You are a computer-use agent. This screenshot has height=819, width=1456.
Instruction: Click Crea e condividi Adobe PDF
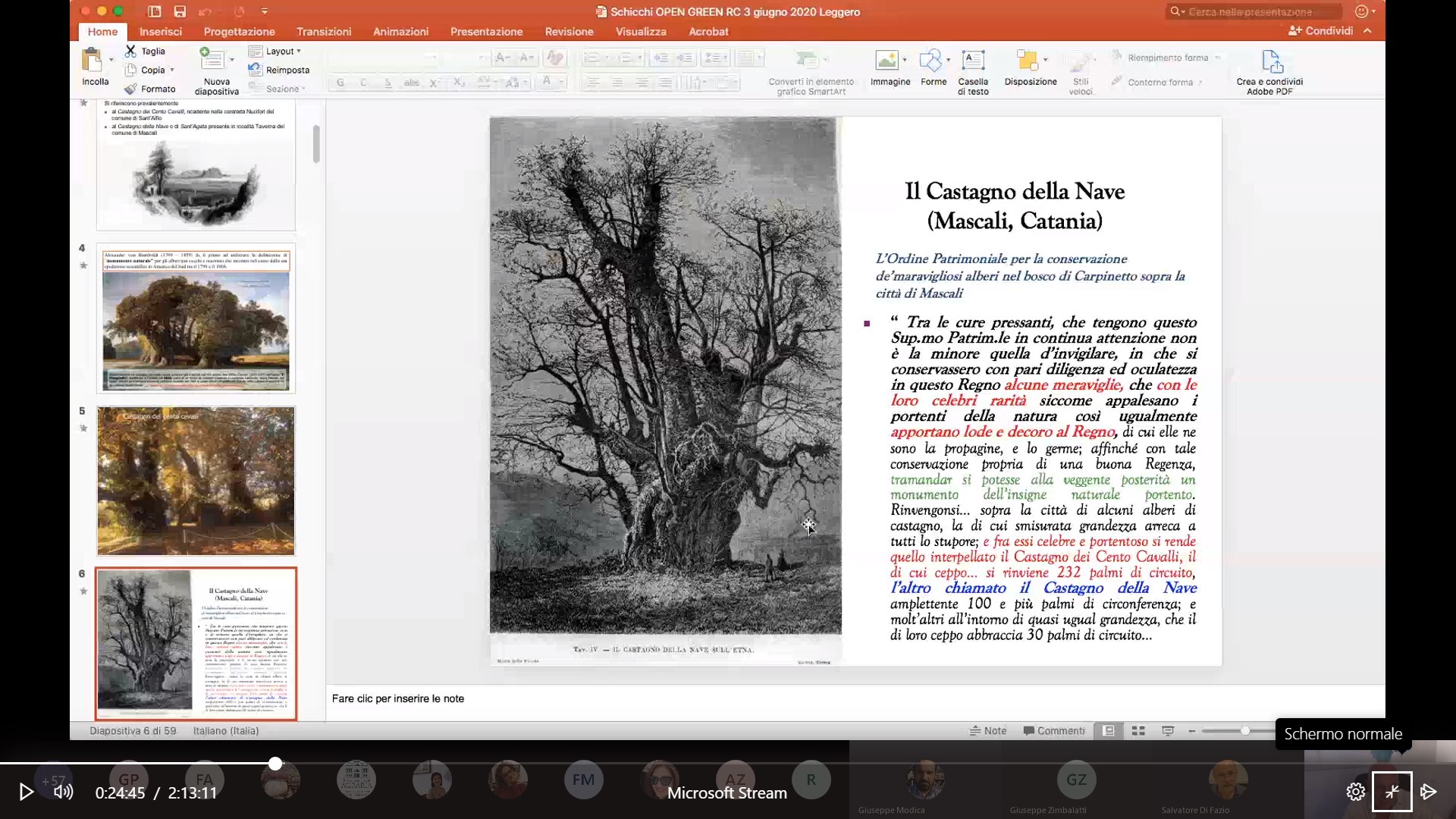[x=1271, y=62]
